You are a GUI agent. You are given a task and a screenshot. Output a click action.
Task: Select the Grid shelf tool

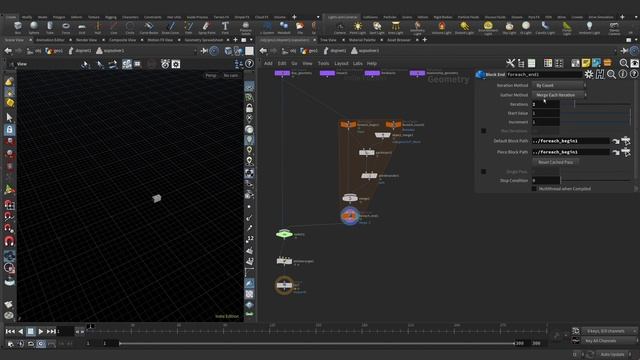82,27
